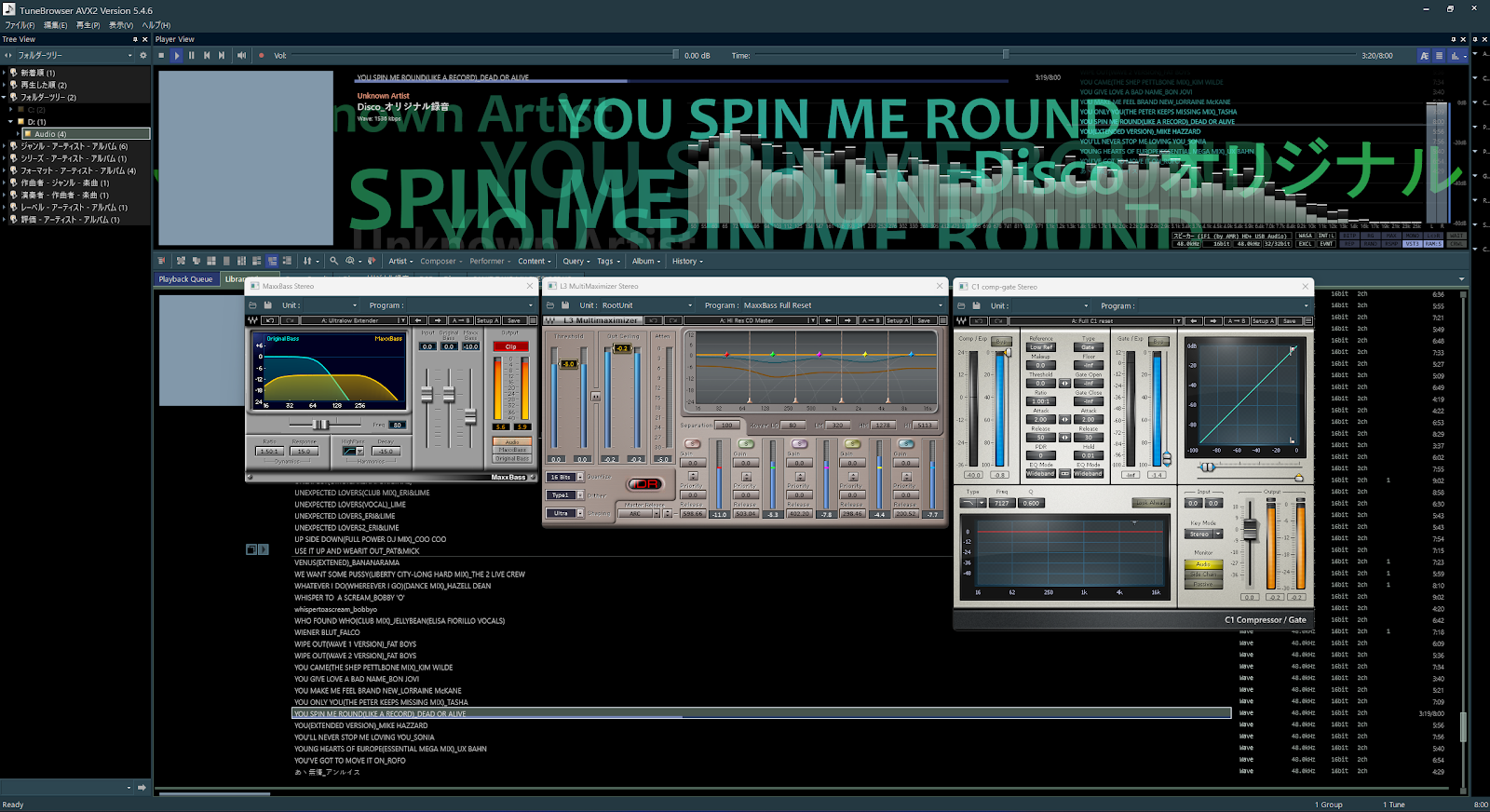Click the red Clip indicator in MaxxBass
The width and height of the screenshot is (1490, 812).
click(510, 346)
